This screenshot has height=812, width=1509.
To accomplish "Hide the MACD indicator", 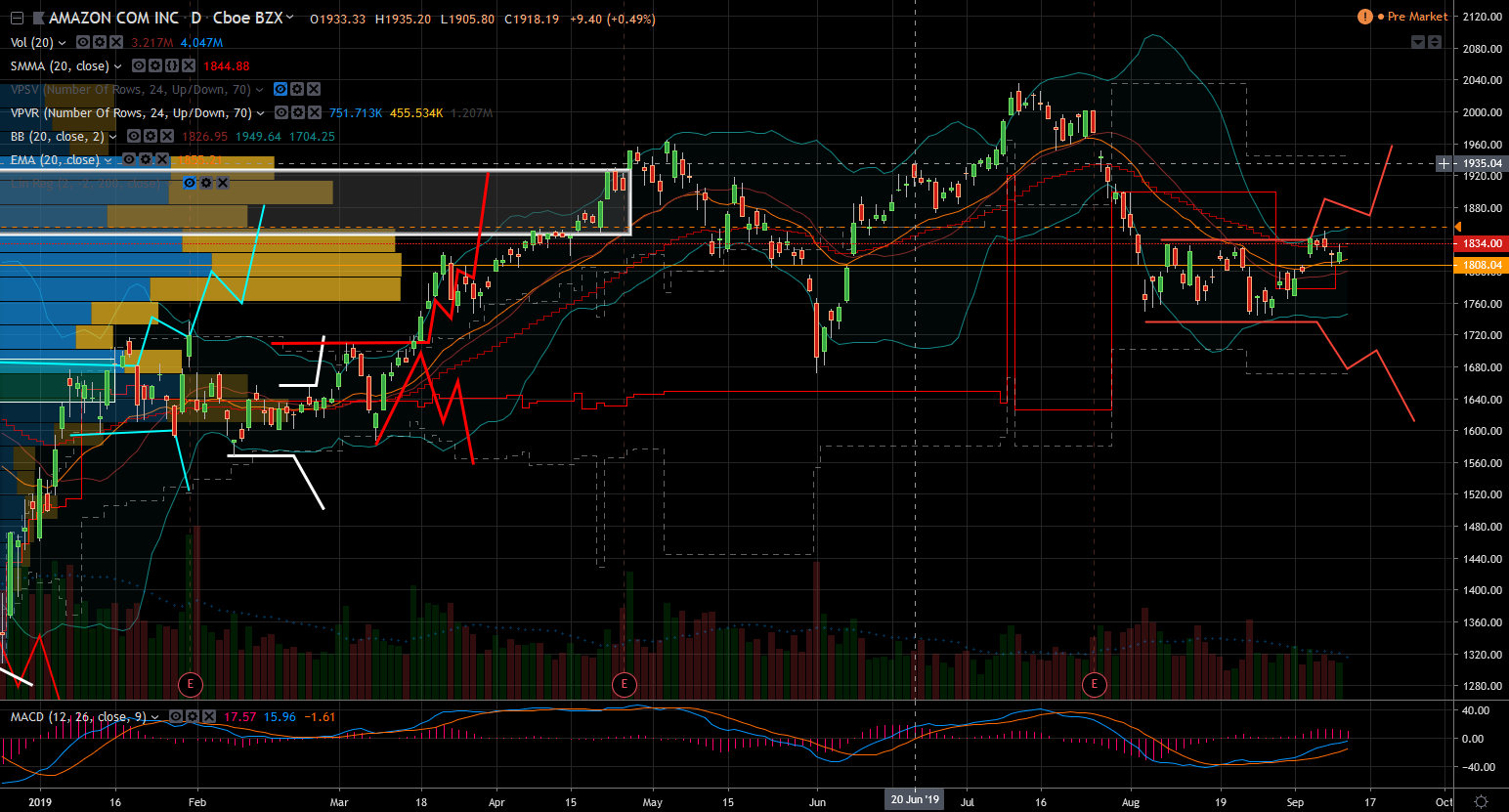I will pyautogui.click(x=176, y=716).
